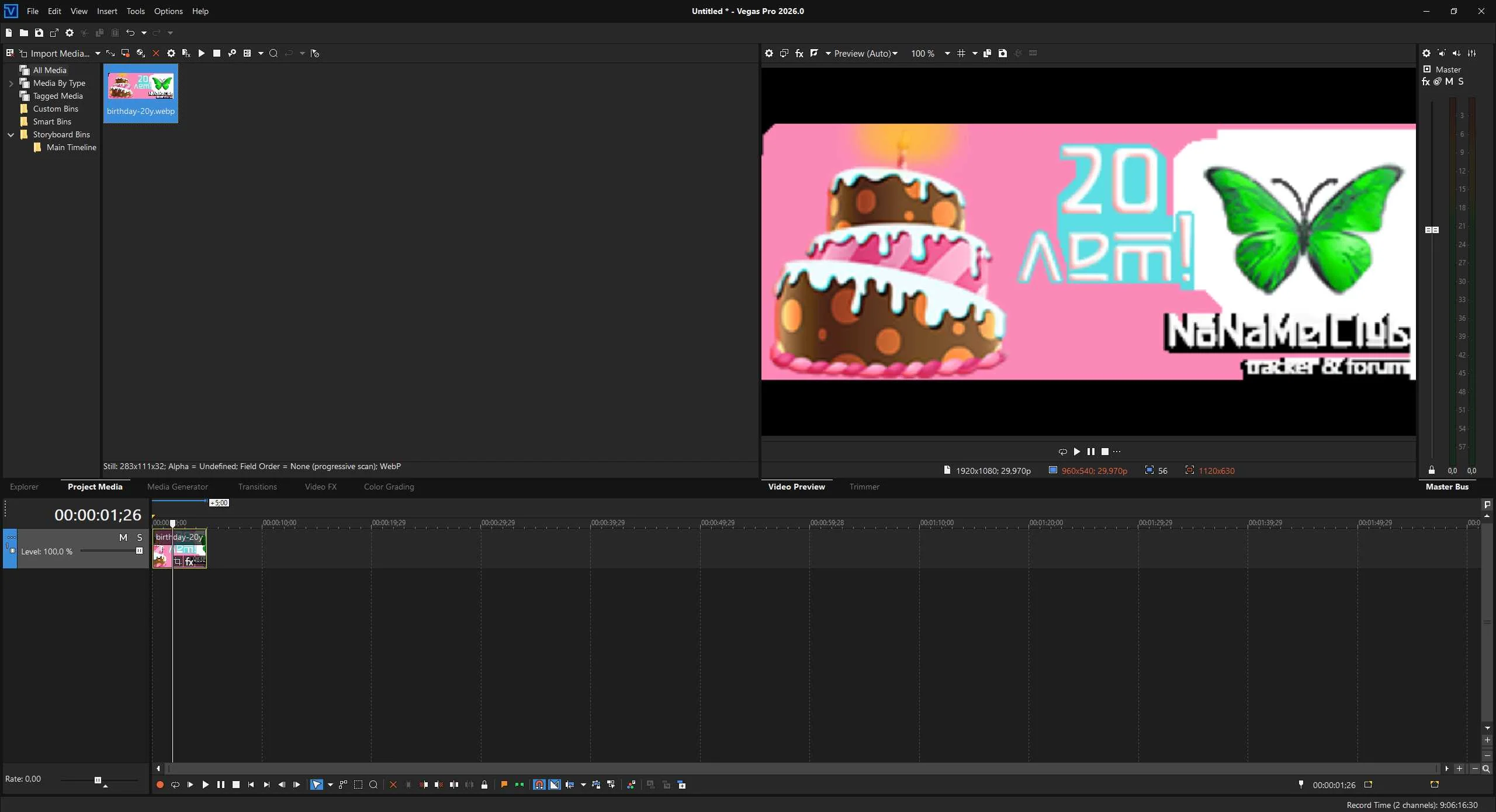Toggle loop playback in the Video Preview
Screen dimensions: 1496x812
pos(1062,452)
